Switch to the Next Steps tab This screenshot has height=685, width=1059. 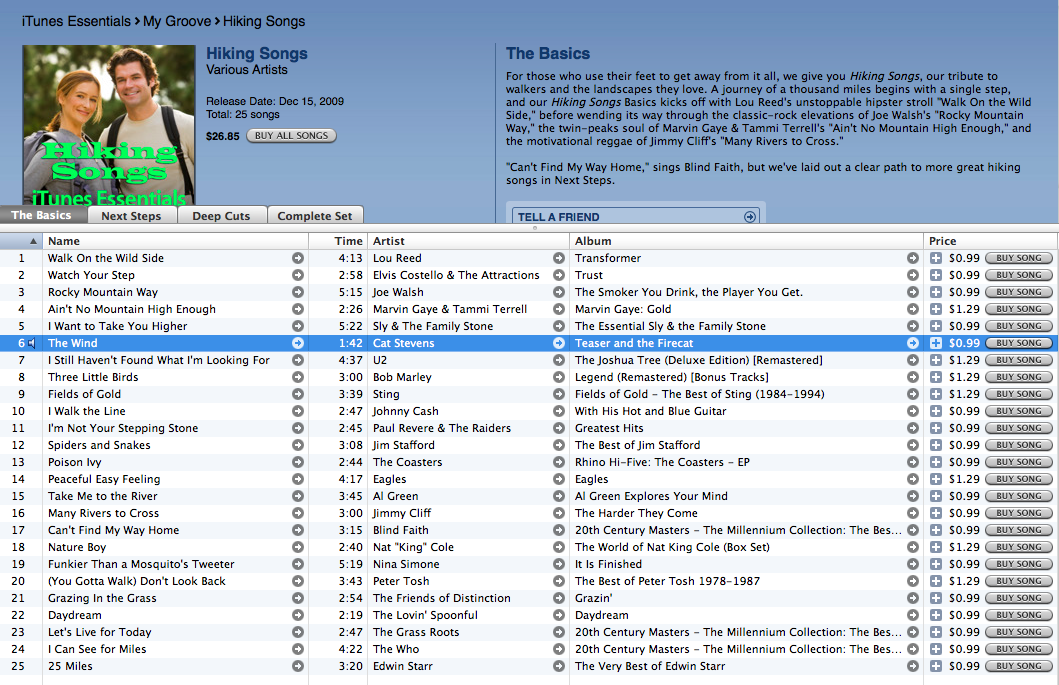pos(131,216)
